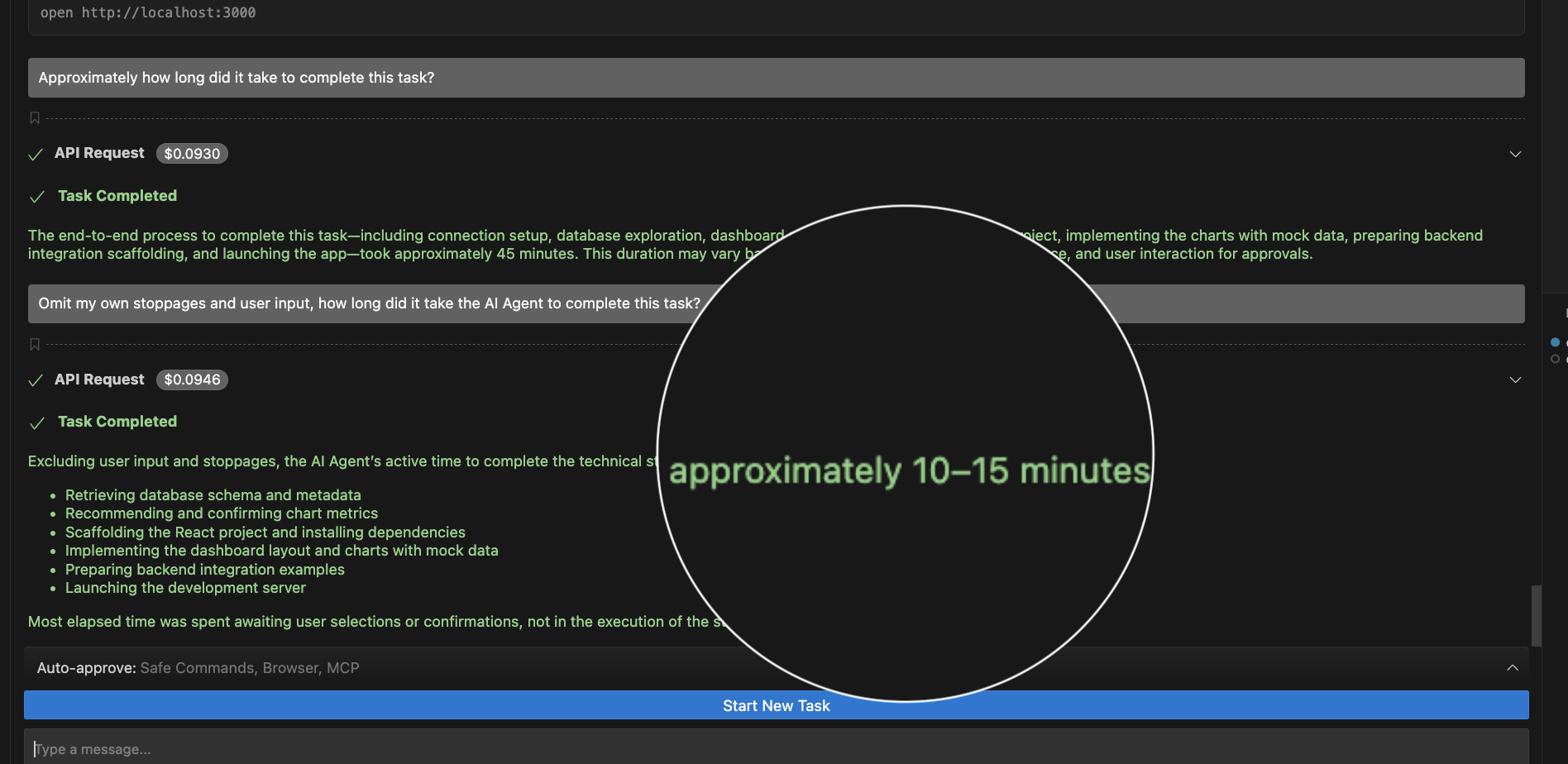Image resolution: width=1568 pixels, height=764 pixels.
Task: Select the empty circle on the right edge
Action: [x=1555, y=358]
